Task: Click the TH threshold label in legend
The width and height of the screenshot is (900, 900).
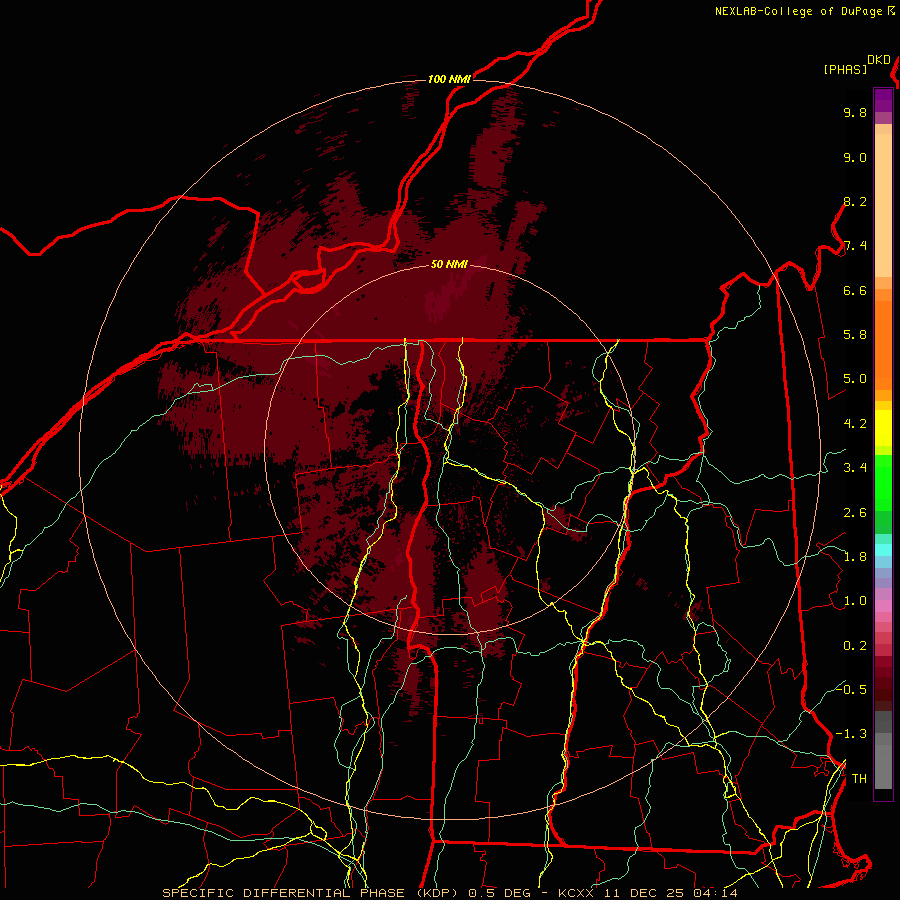Action: tap(859, 779)
